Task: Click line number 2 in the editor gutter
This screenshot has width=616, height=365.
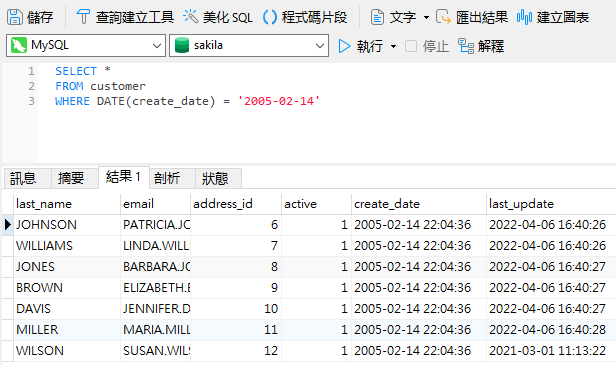Action: coord(31,86)
